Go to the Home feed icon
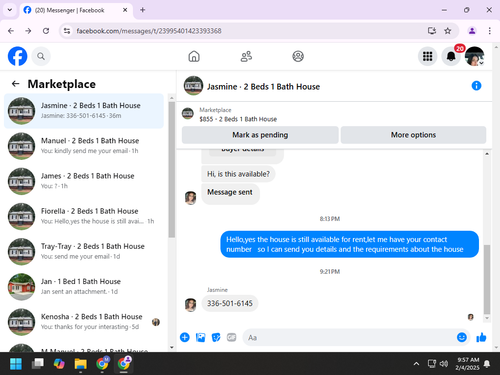This screenshot has height=375, width=500. pyautogui.click(x=194, y=56)
